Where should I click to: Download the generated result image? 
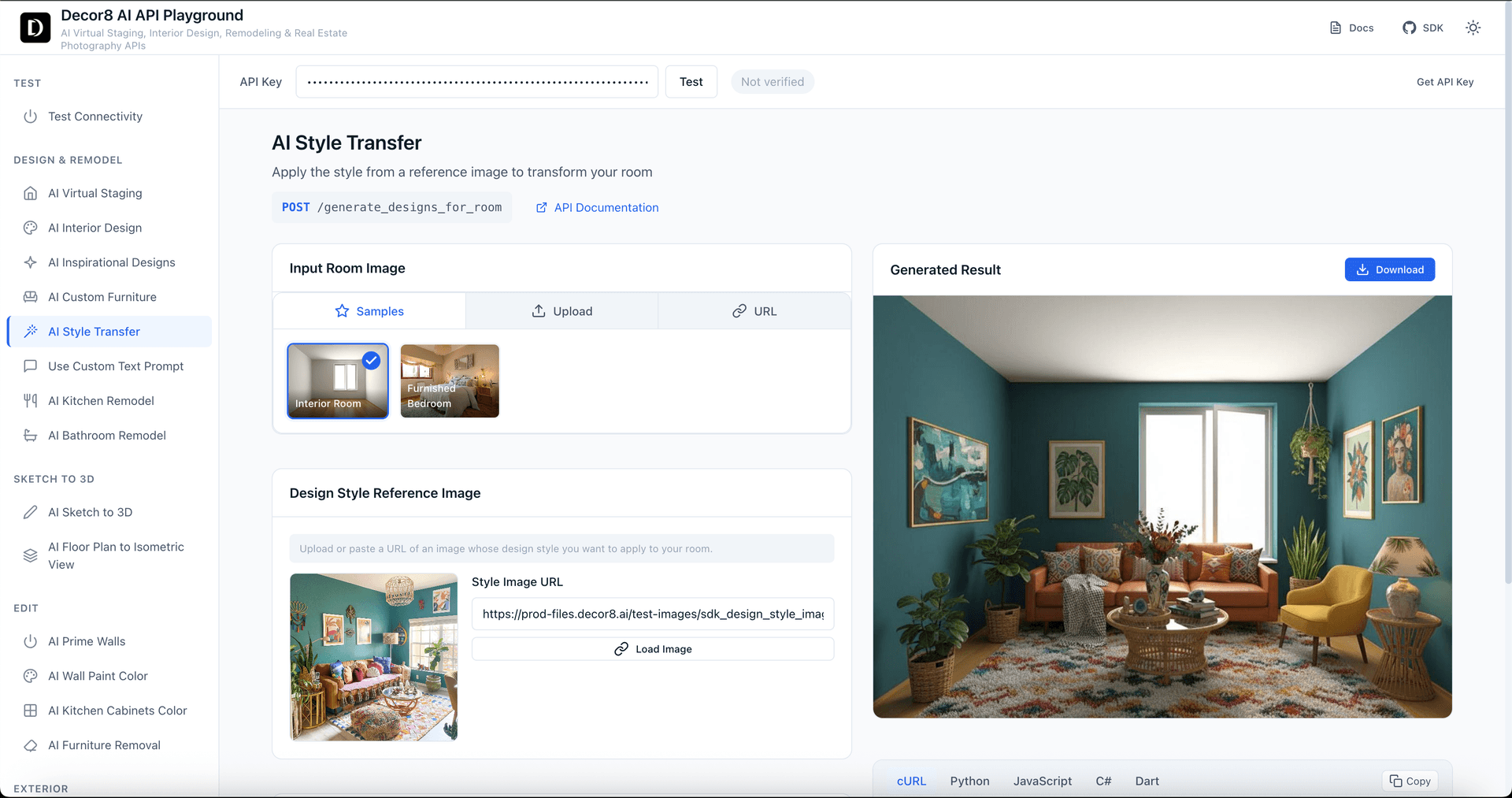pos(1389,269)
